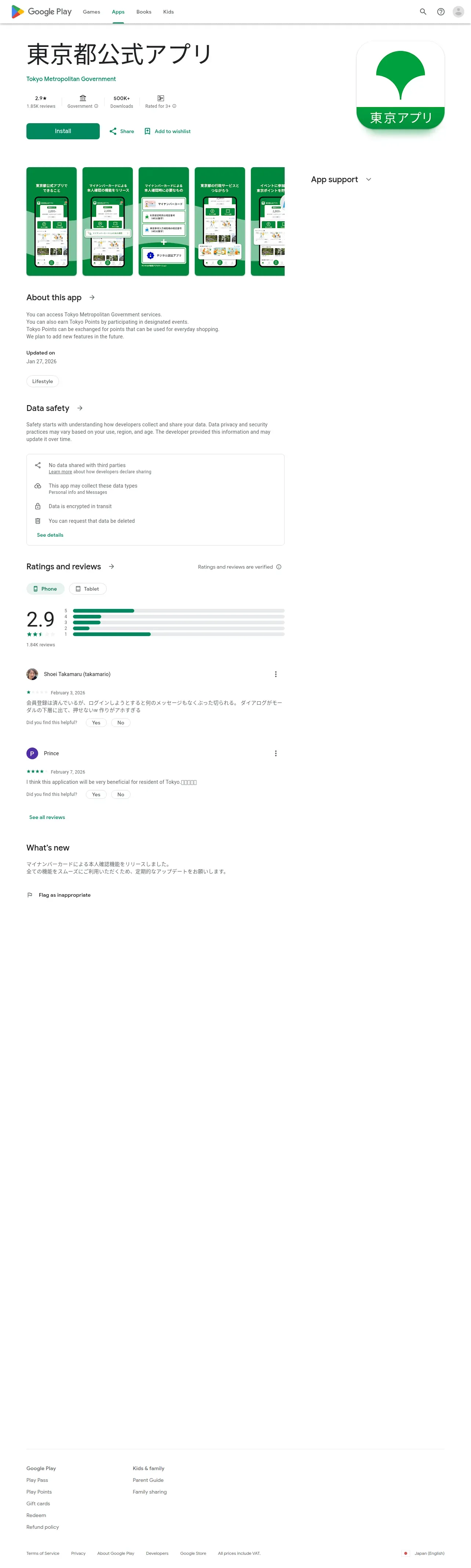Click the Flag as inappropriate icon

point(30,895)
